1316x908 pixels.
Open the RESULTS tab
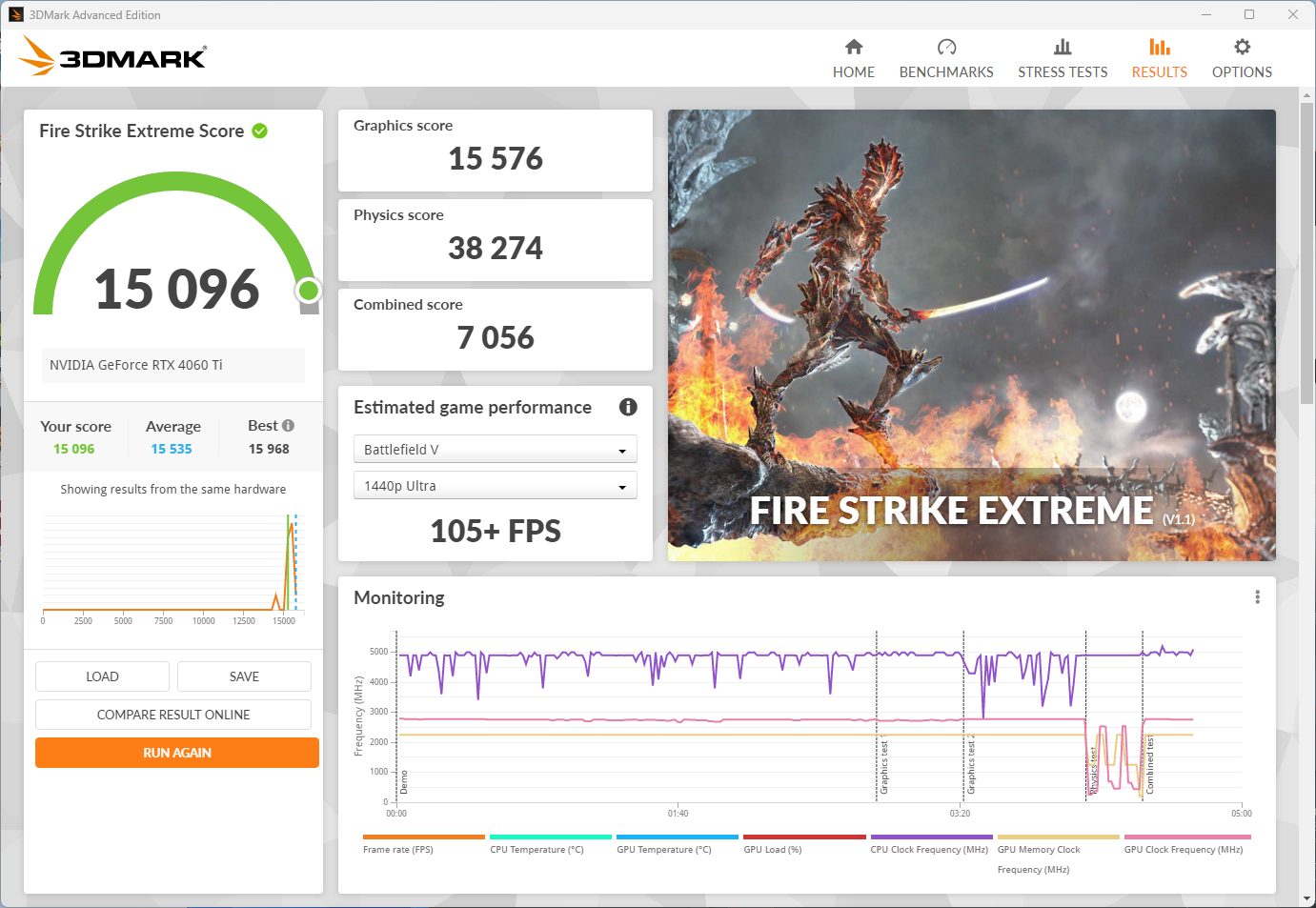[x=1159, y=59]
